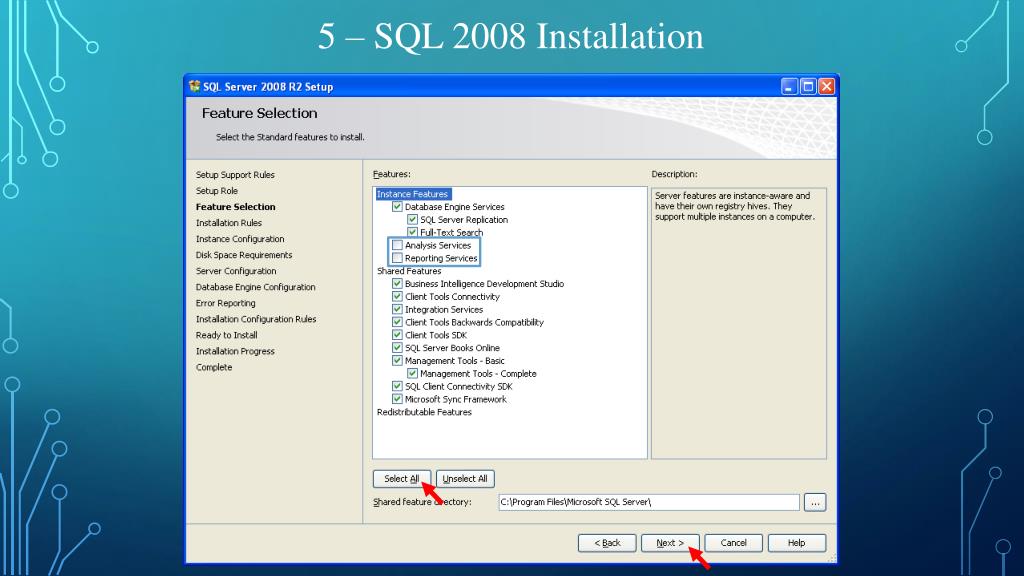Select the Instance Features tree node
This screenshot has width=1024, height=576.
point(413,194)
